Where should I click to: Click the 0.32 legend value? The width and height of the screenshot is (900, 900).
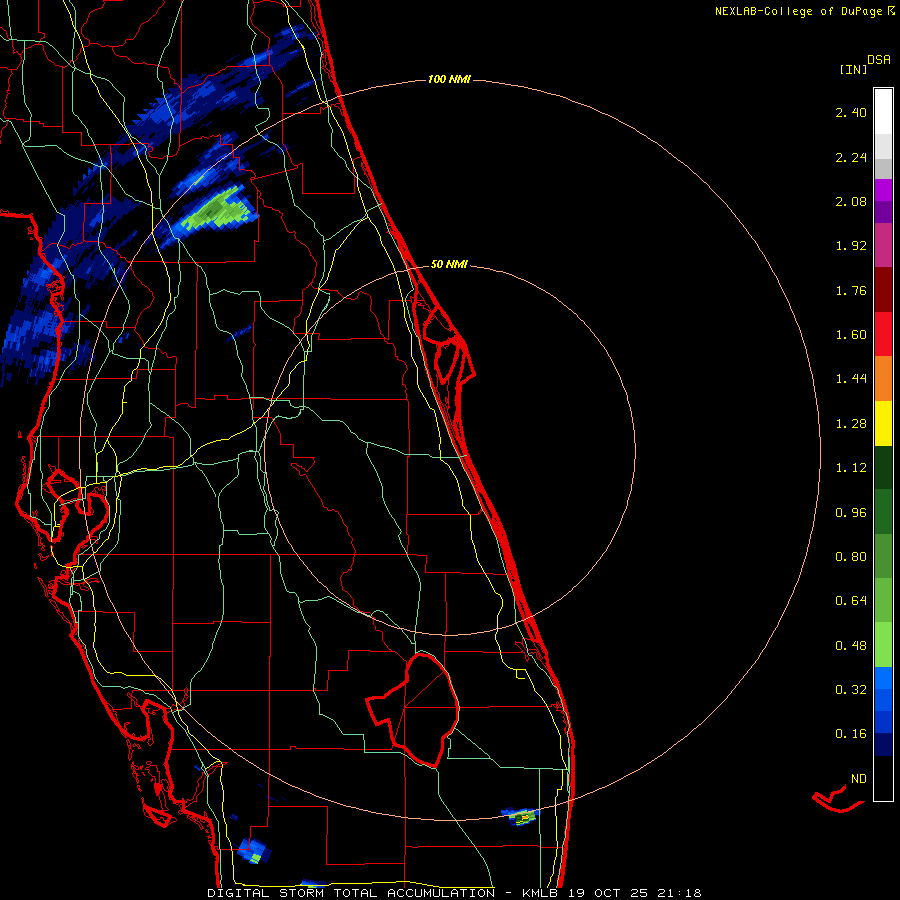[x=851, y=690]
